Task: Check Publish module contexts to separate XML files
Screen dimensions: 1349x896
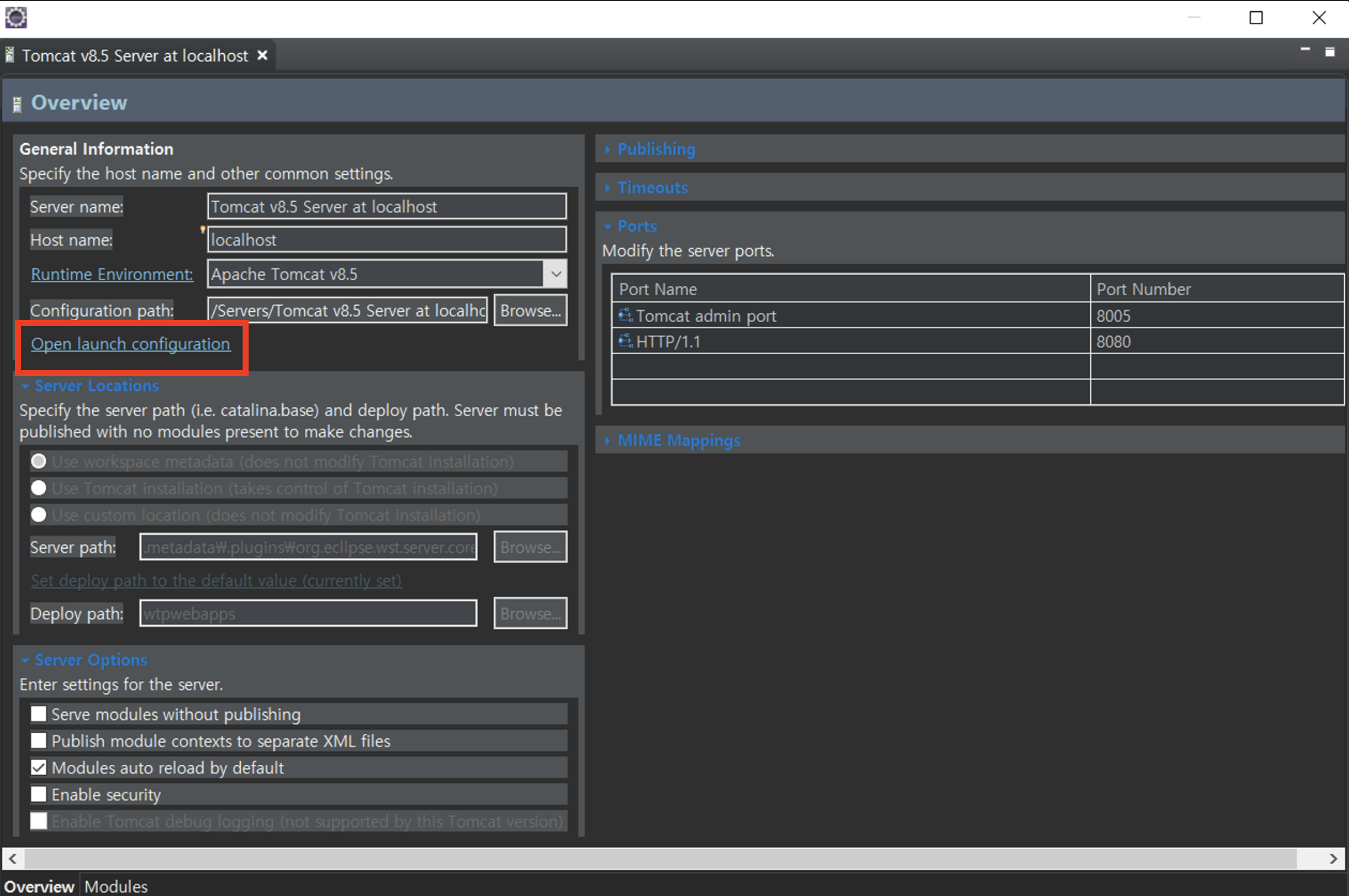Action: pos(39,741)
